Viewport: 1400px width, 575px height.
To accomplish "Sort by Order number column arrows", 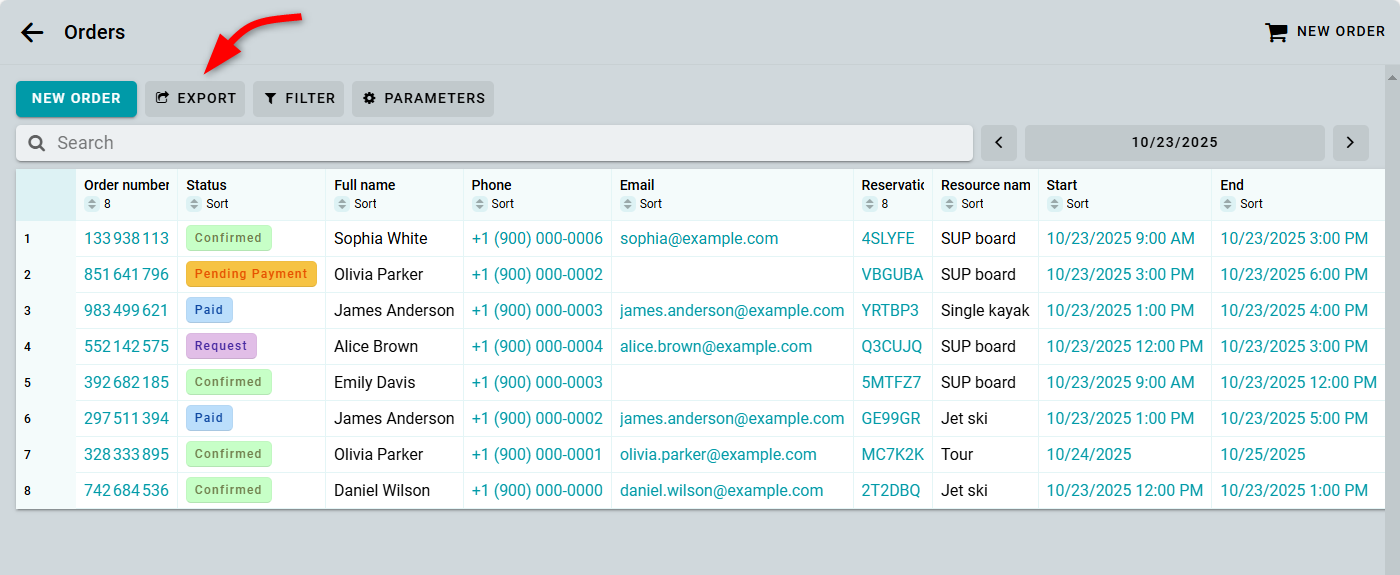I will coord(92,204).
